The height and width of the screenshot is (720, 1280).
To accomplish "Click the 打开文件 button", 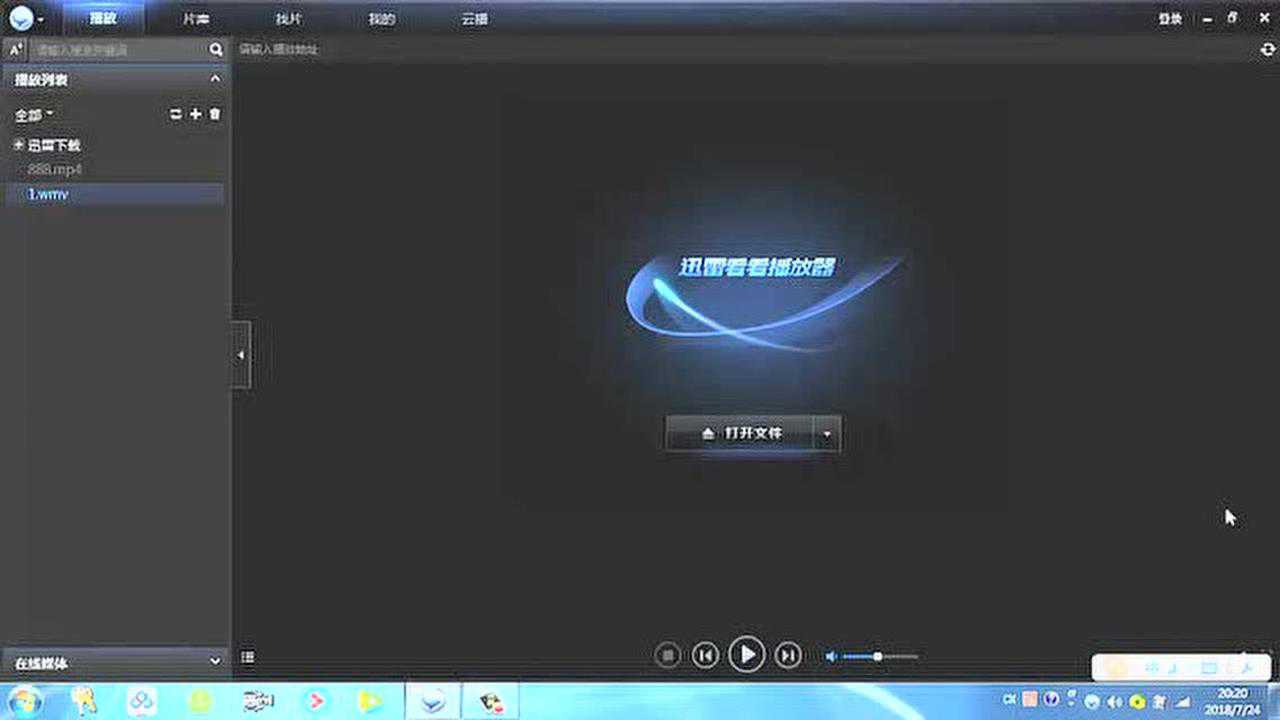I will point(741,434).
